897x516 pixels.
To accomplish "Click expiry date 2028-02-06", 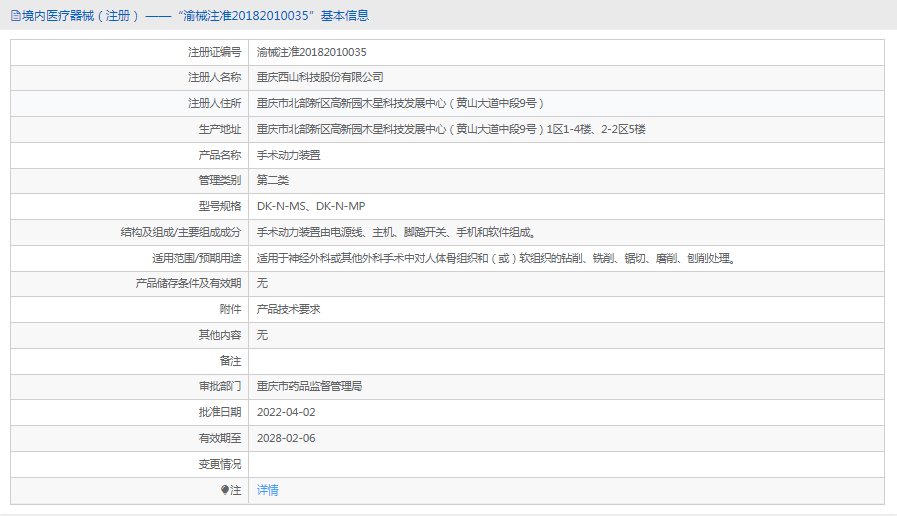I will tap(286, 438).
